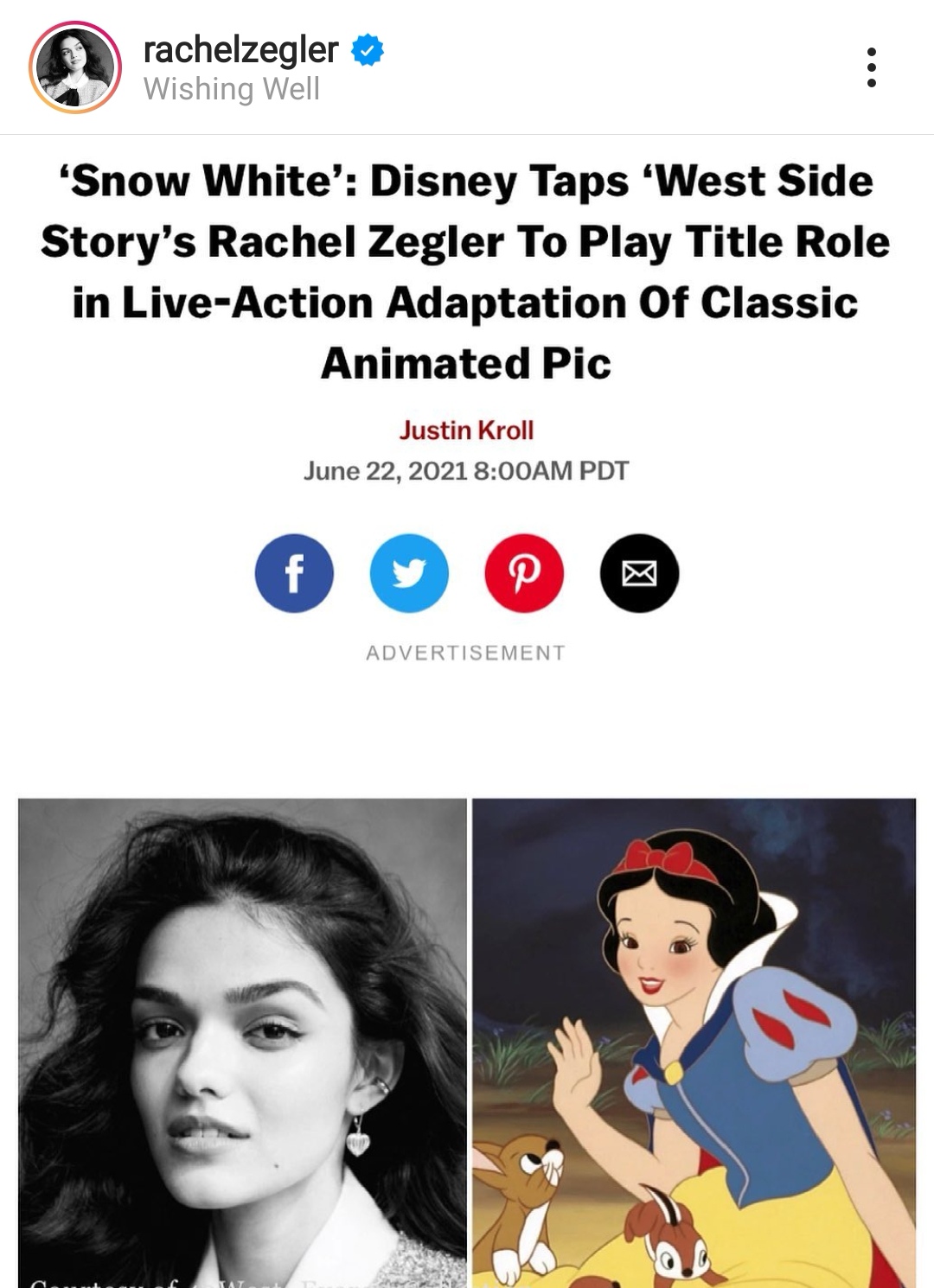
Task: Open the black-and-white portrait photo
Action: (x=242, y=1037)
